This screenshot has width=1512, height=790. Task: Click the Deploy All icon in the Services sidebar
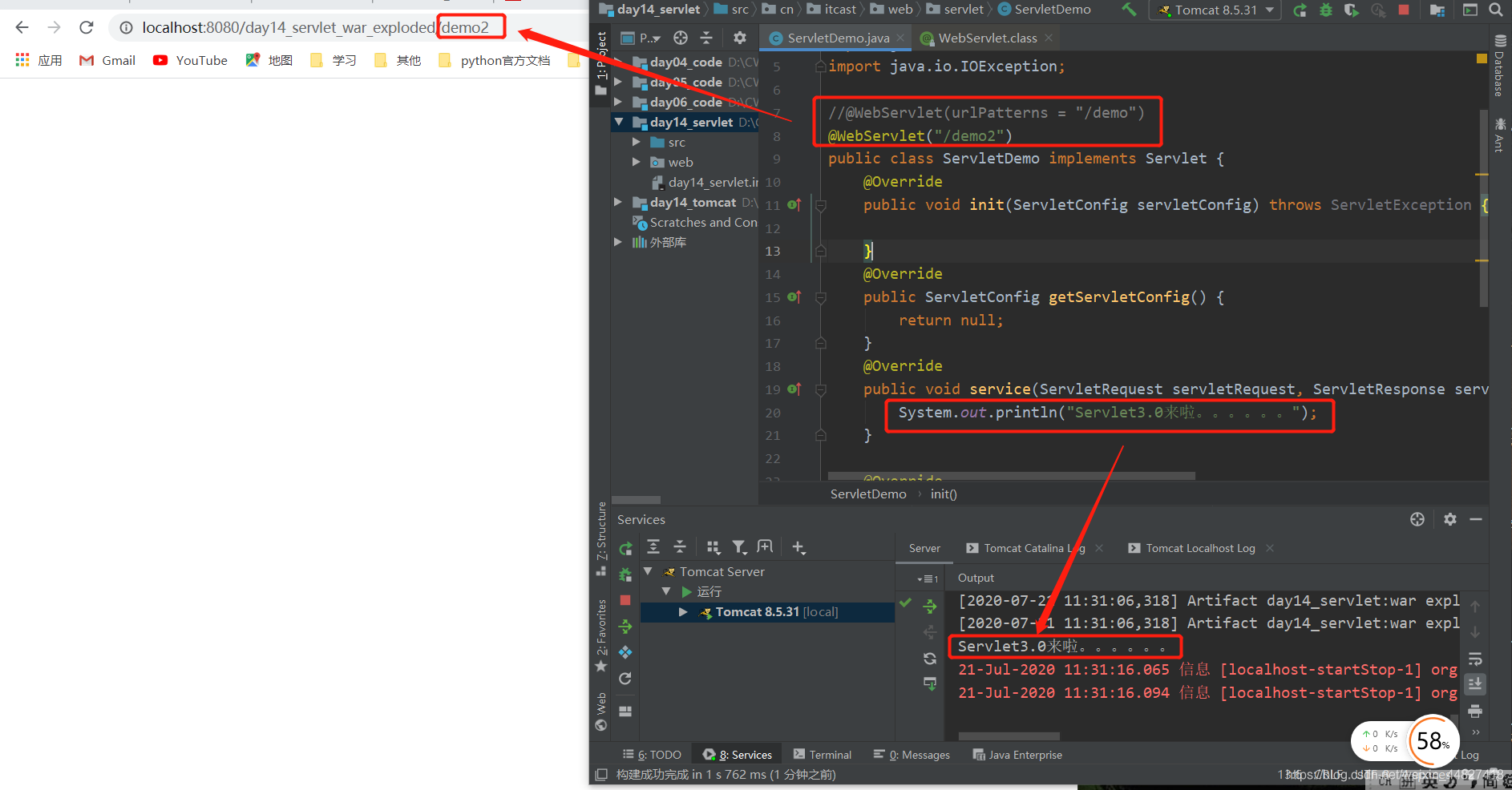pyautogui.click(x=625, y=627)
